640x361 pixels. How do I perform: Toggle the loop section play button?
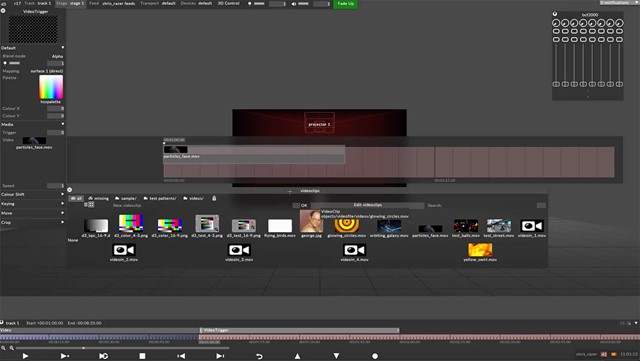pos(104,356)
